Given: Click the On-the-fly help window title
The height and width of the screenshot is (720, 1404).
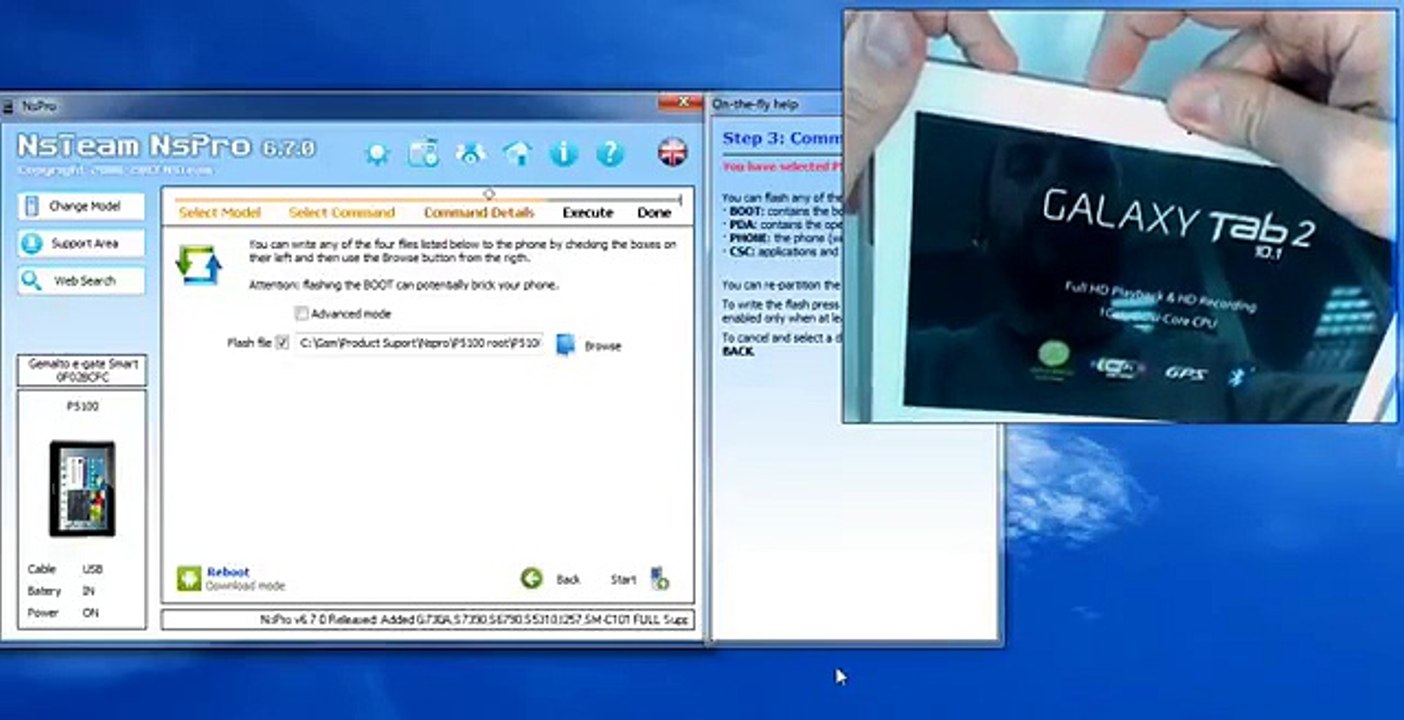Looking at the screenshot, I should (754, 104).
